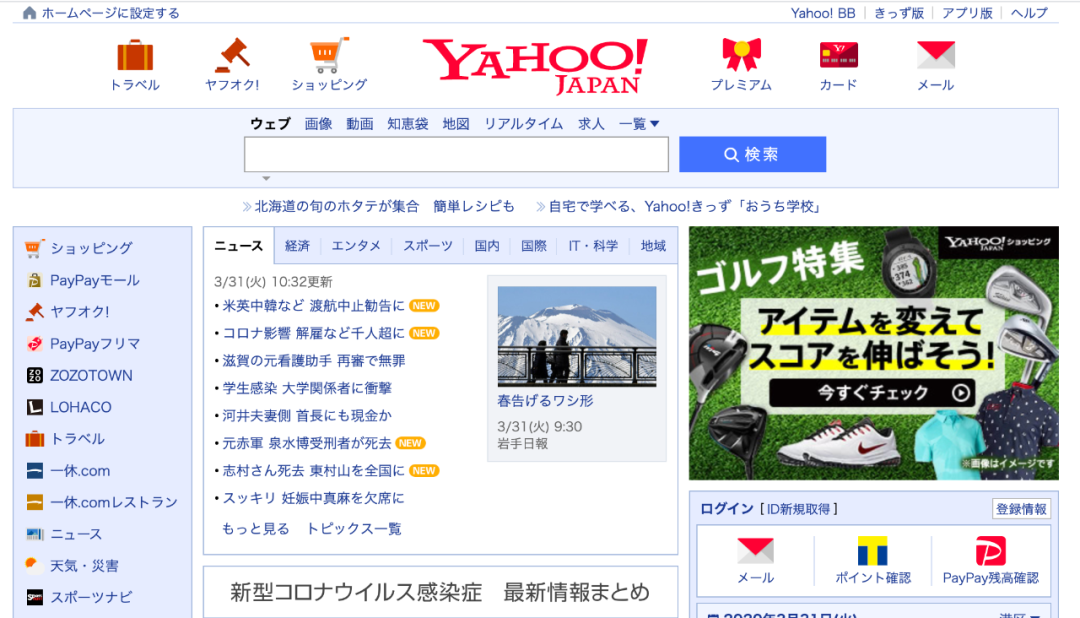Switch to the 経済 news tab

pyautogui.click(x=297, y=245)
